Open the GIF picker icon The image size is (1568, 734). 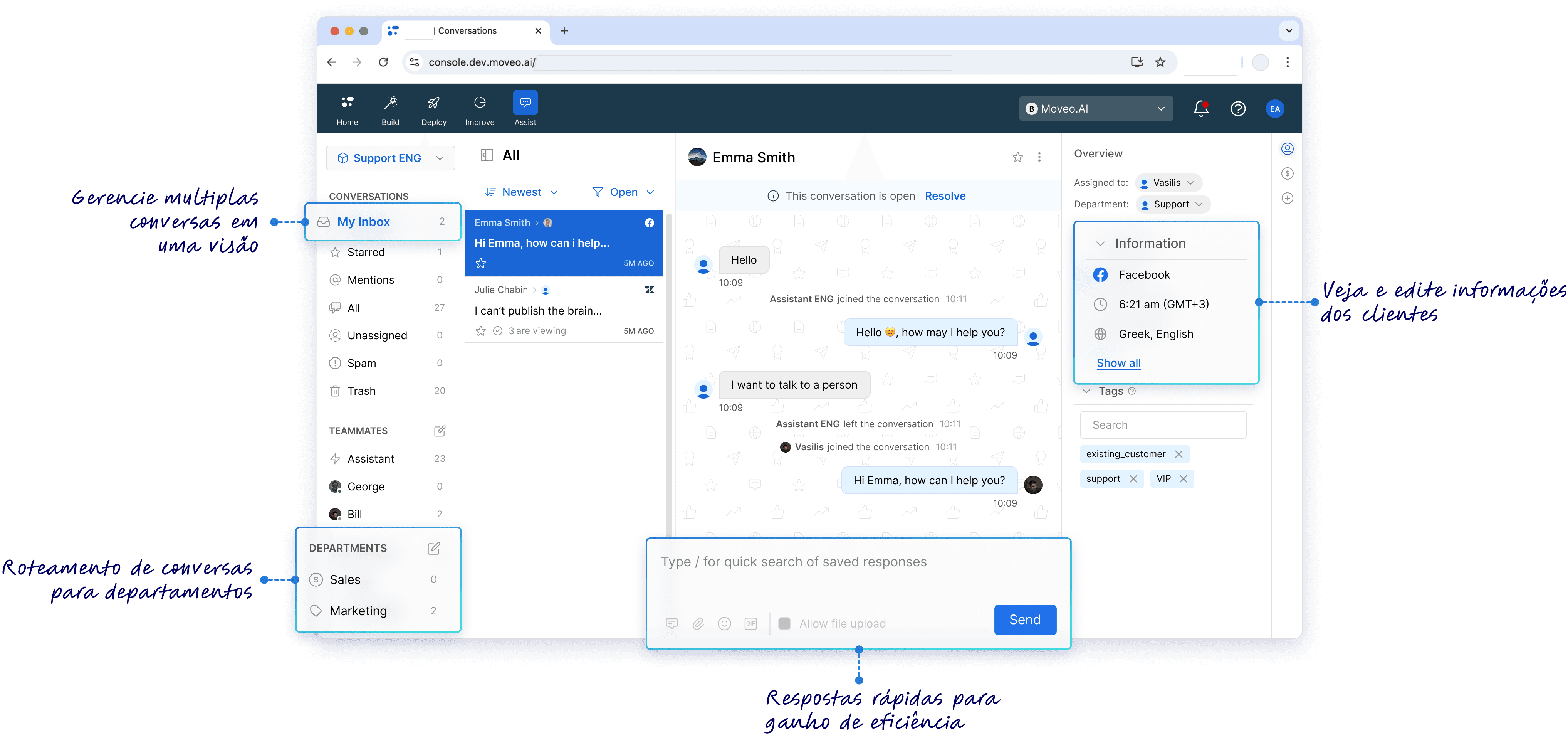750,623
